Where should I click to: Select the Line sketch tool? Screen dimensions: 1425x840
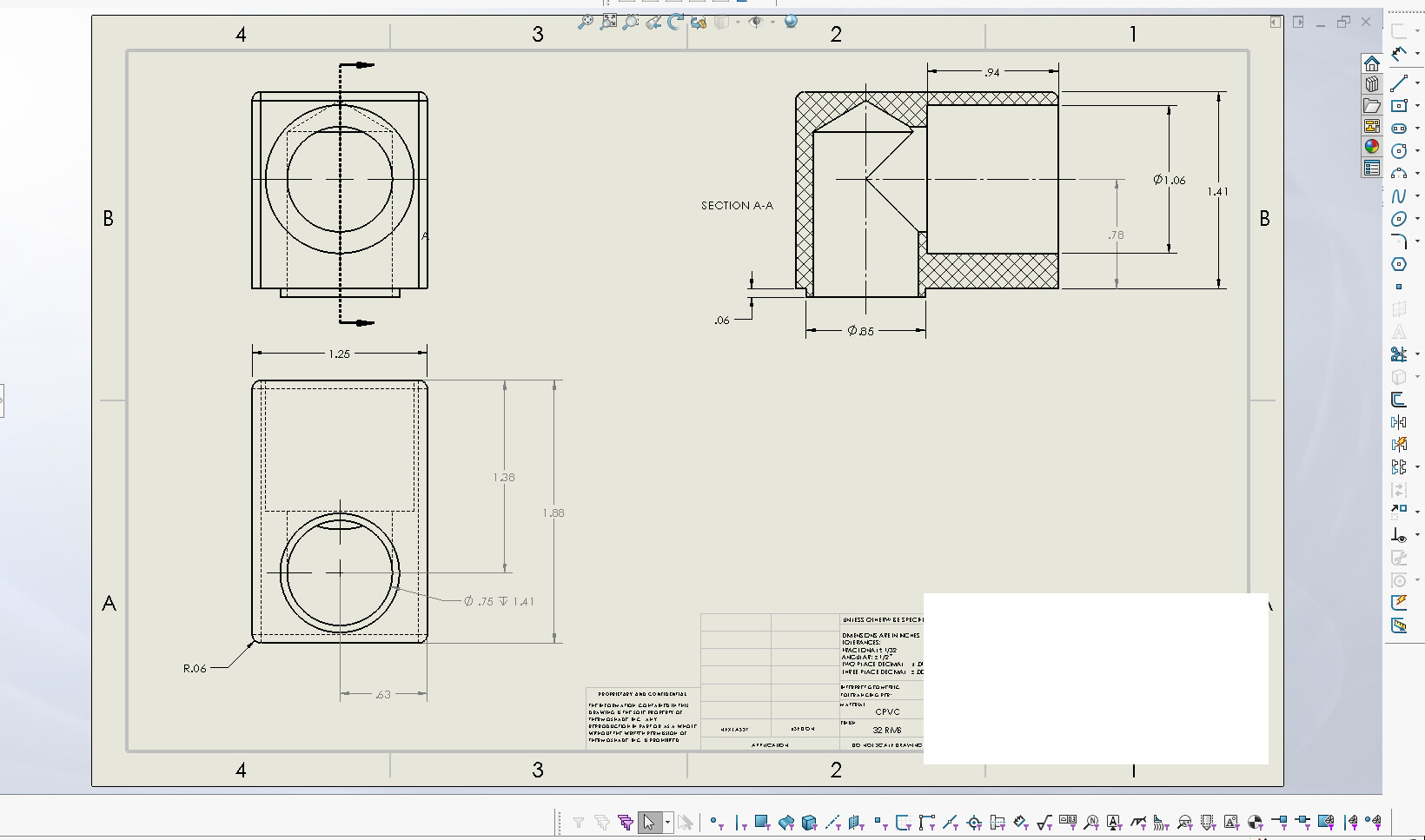1398,83
